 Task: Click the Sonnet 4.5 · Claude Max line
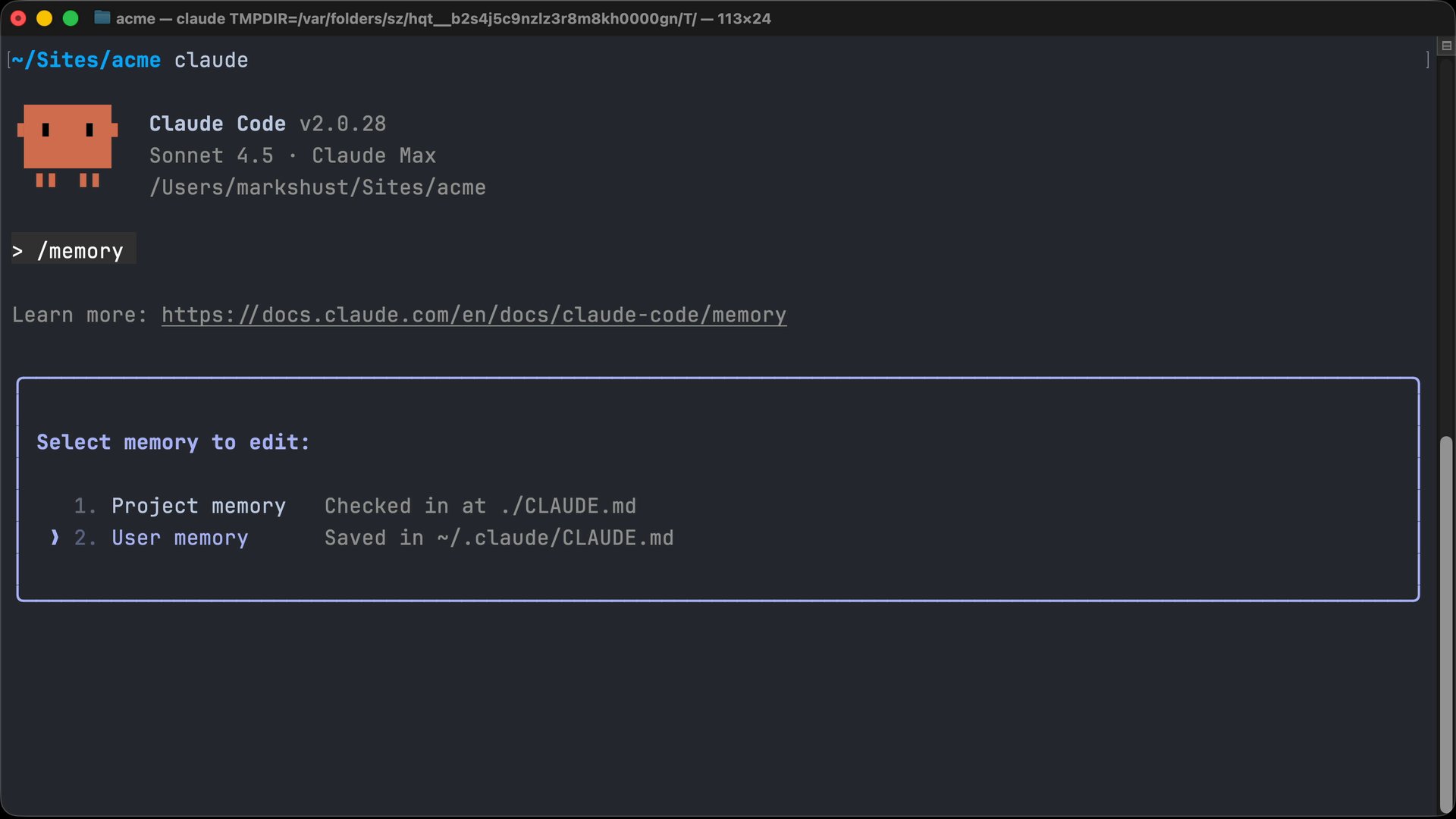pos(292,155)
